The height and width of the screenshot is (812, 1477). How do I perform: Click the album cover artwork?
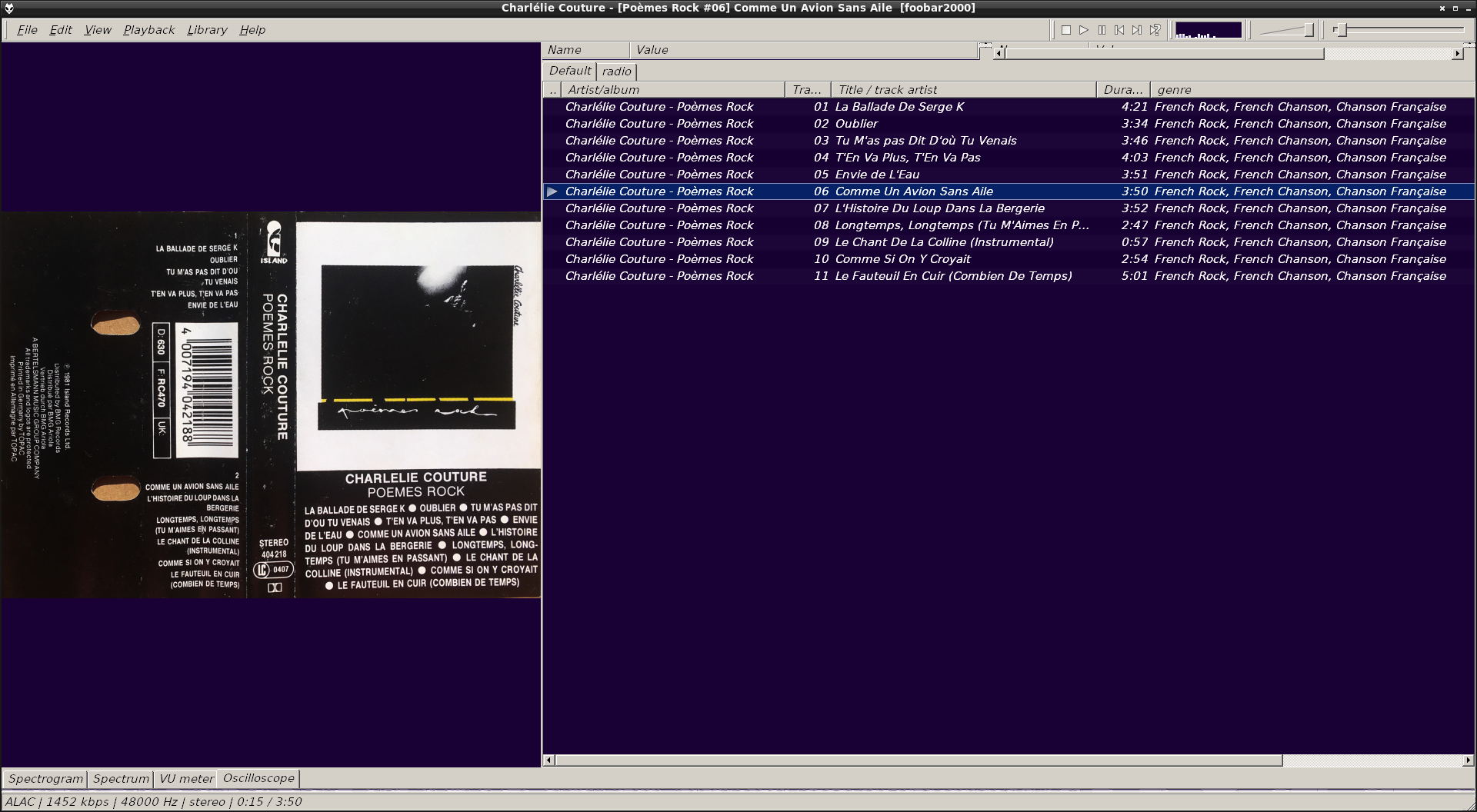pyautogui.click(x=271, y=404)
